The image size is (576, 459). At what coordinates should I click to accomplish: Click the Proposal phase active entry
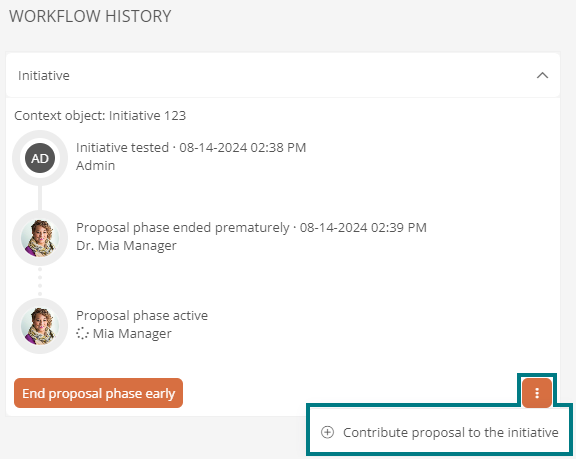[x=142, y=316]
